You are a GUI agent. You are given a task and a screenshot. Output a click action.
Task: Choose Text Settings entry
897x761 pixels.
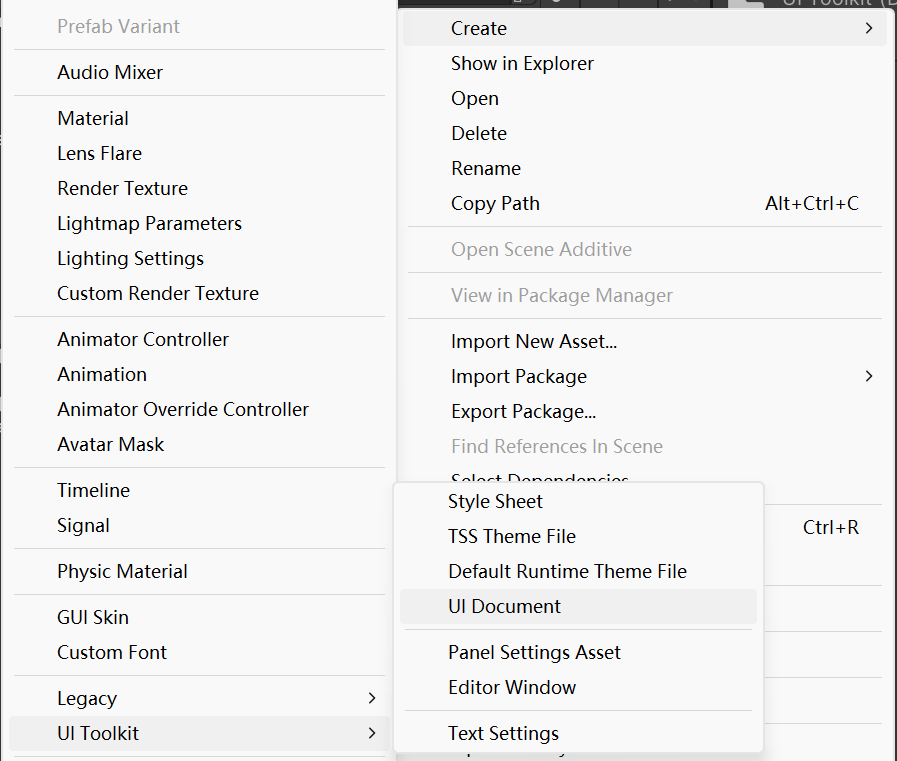click(x=503, y=733)
